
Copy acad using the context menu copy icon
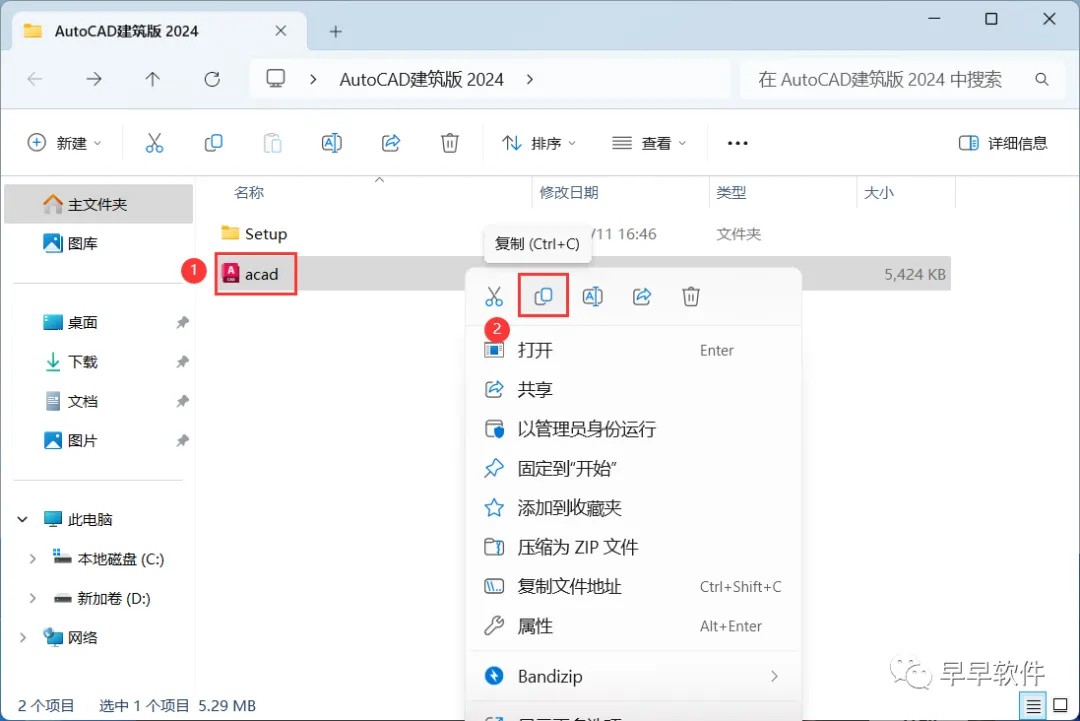click(543, 296)
